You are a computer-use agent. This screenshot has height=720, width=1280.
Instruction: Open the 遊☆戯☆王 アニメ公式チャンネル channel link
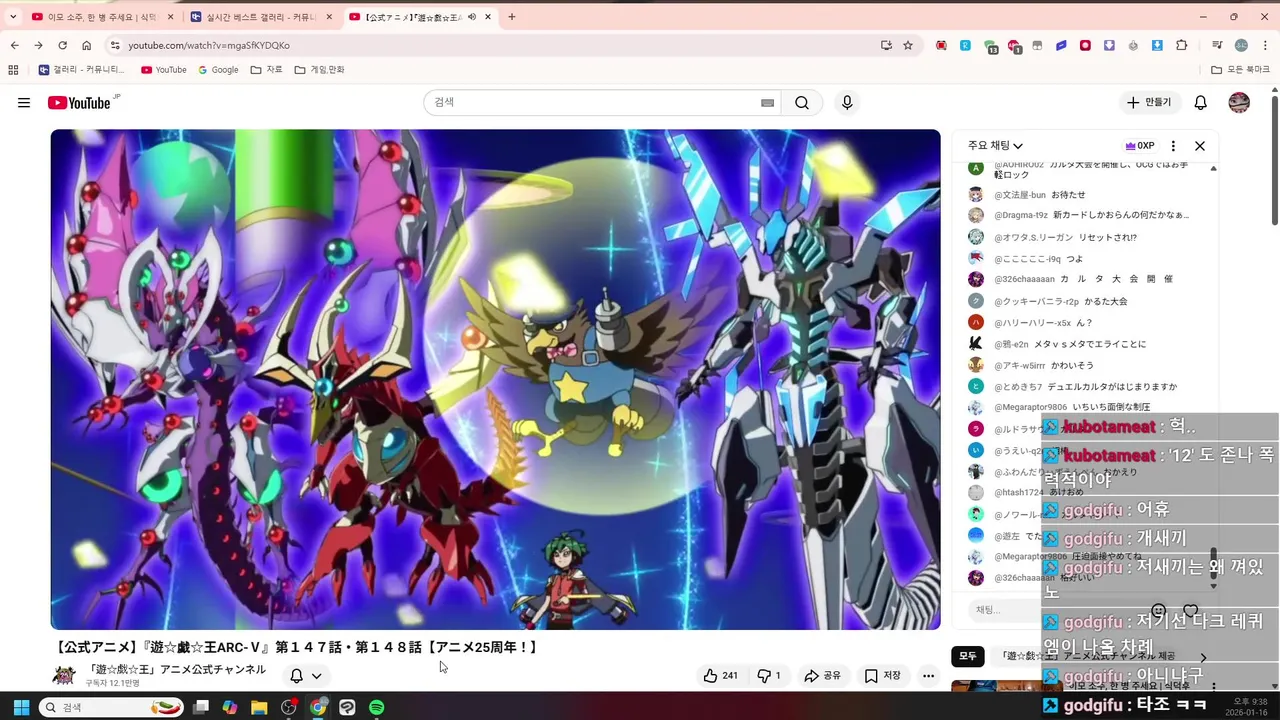pos(176,669)
